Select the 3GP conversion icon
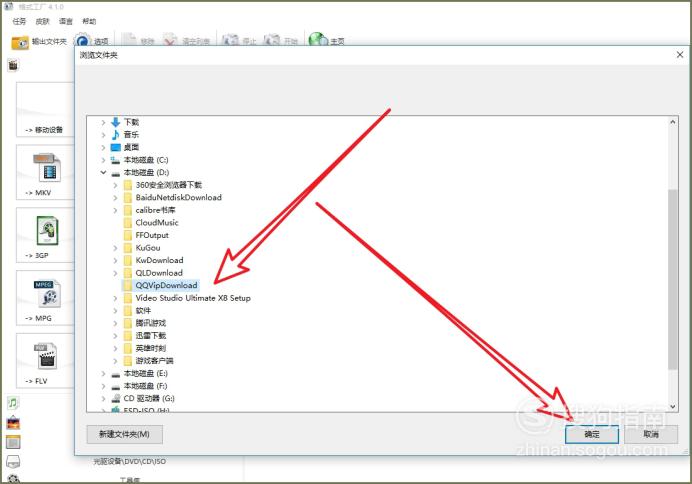 pyautogui.click(x=47, y=230)
